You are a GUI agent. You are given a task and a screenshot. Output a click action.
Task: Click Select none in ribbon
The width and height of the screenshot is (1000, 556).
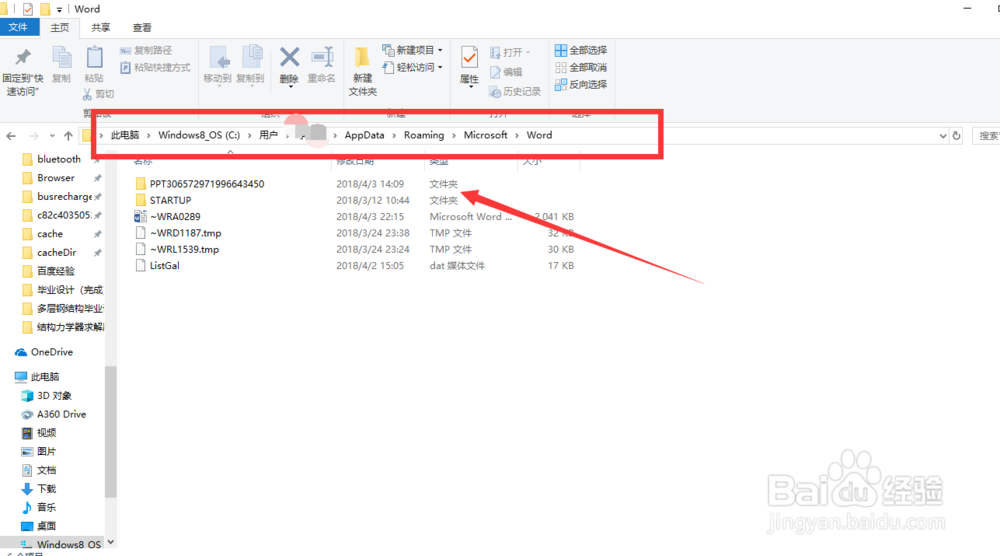(581, 67)
